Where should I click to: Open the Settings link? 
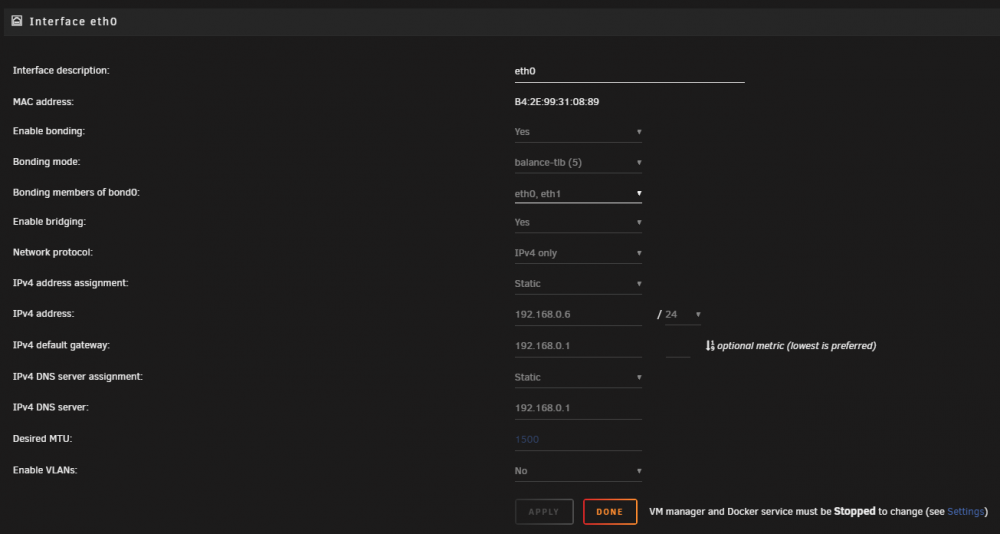[x=966, y=512]
